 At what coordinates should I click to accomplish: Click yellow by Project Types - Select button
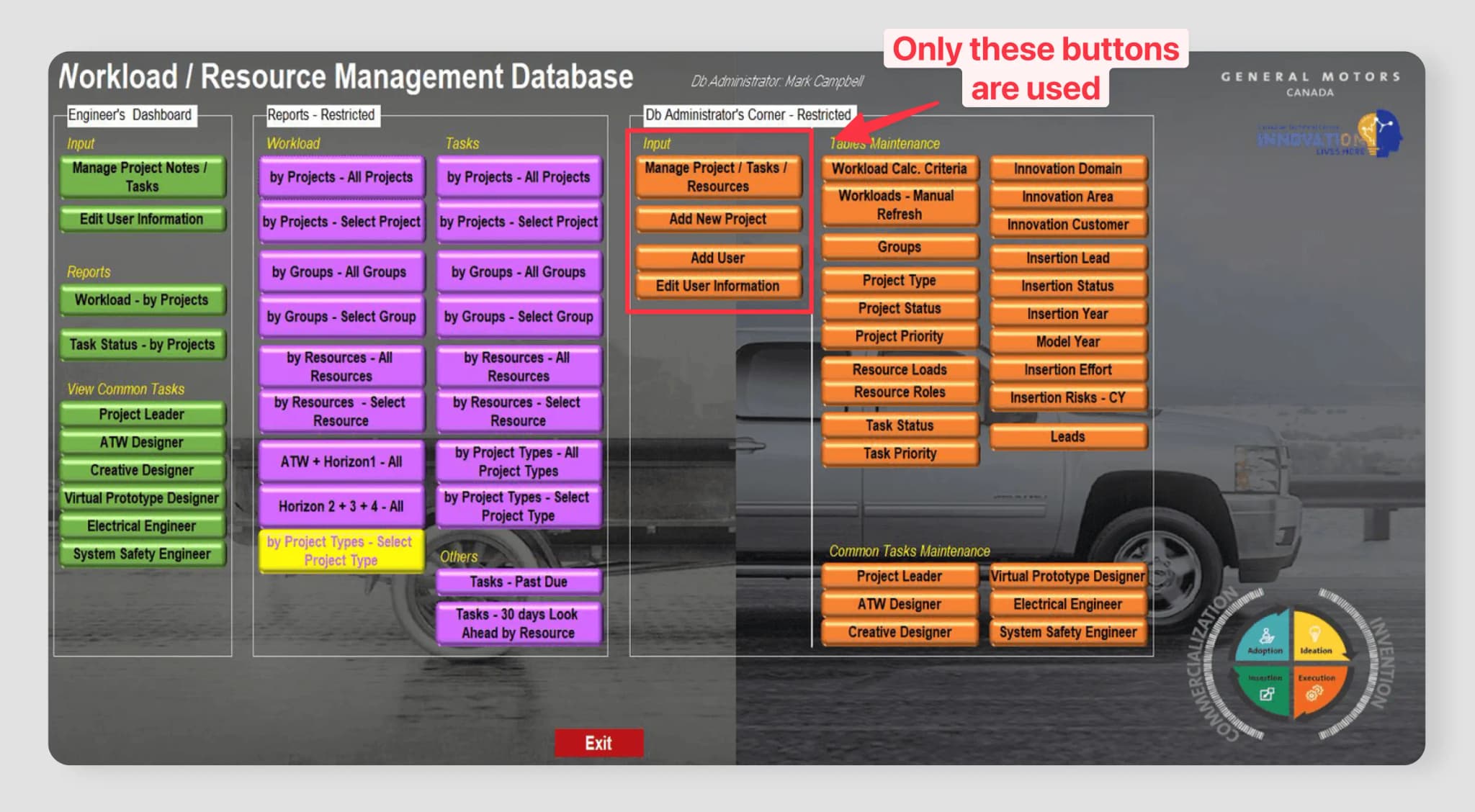[341, 551]
